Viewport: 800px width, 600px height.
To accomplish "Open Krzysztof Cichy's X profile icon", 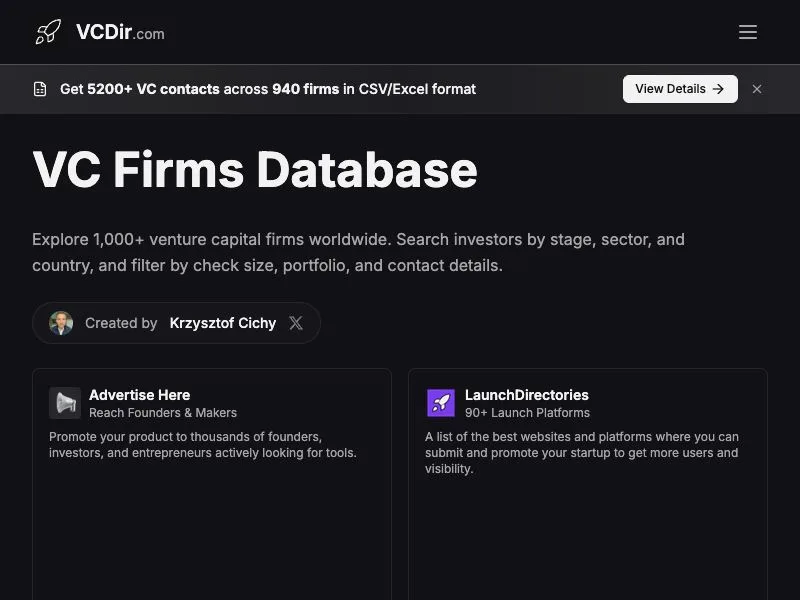I will click(296, 323).
